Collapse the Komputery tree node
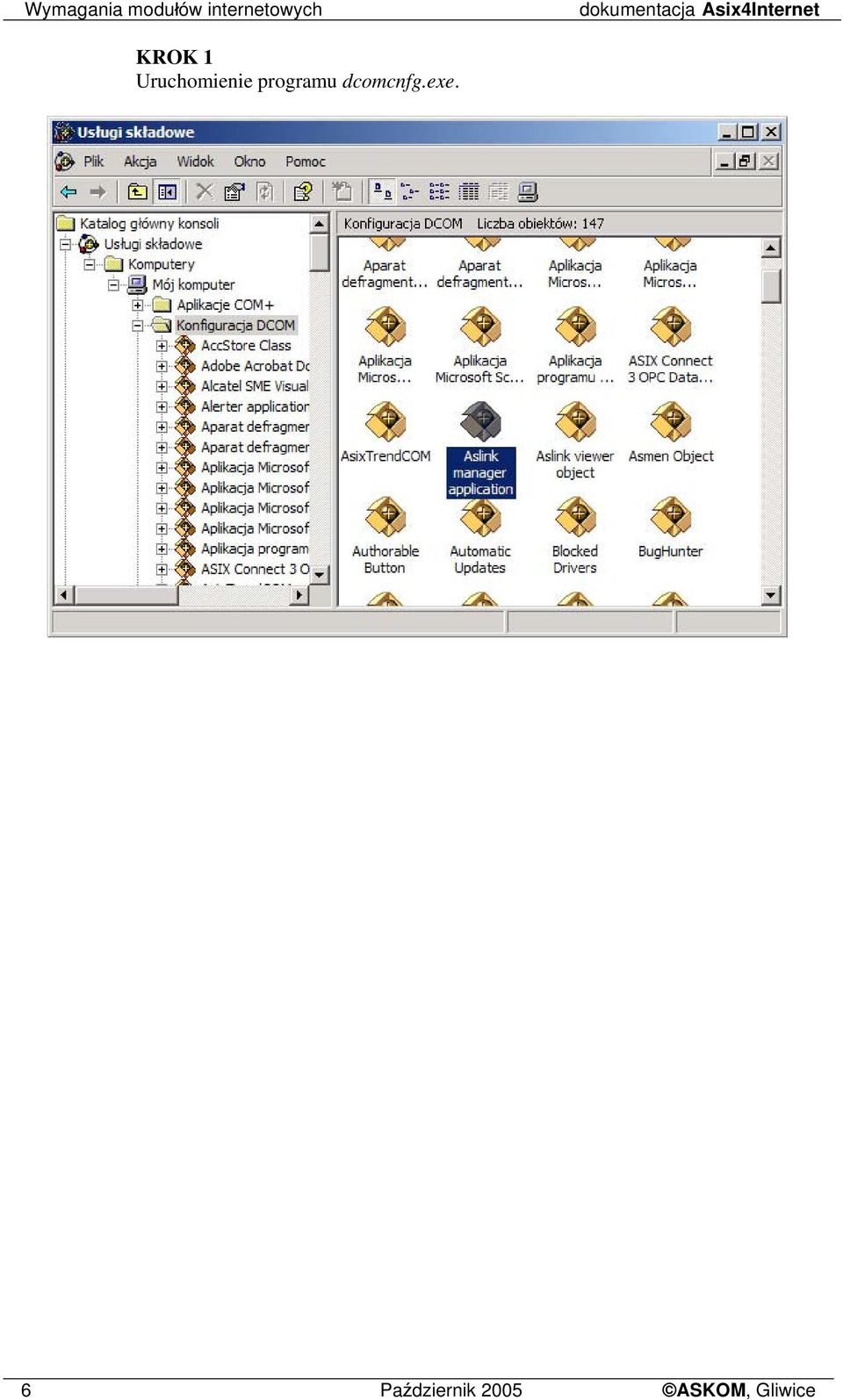The image size is (843, 1400). [90, 264]
